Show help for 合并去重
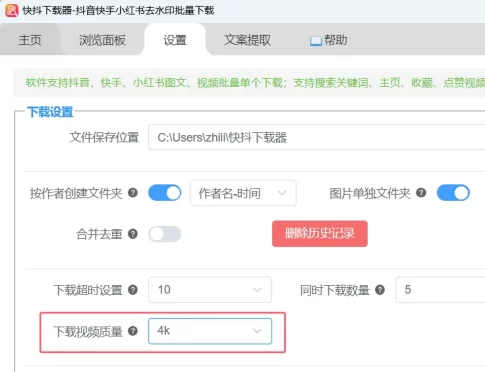Screen dimensions: 485x372 click(x=133, y=234)
